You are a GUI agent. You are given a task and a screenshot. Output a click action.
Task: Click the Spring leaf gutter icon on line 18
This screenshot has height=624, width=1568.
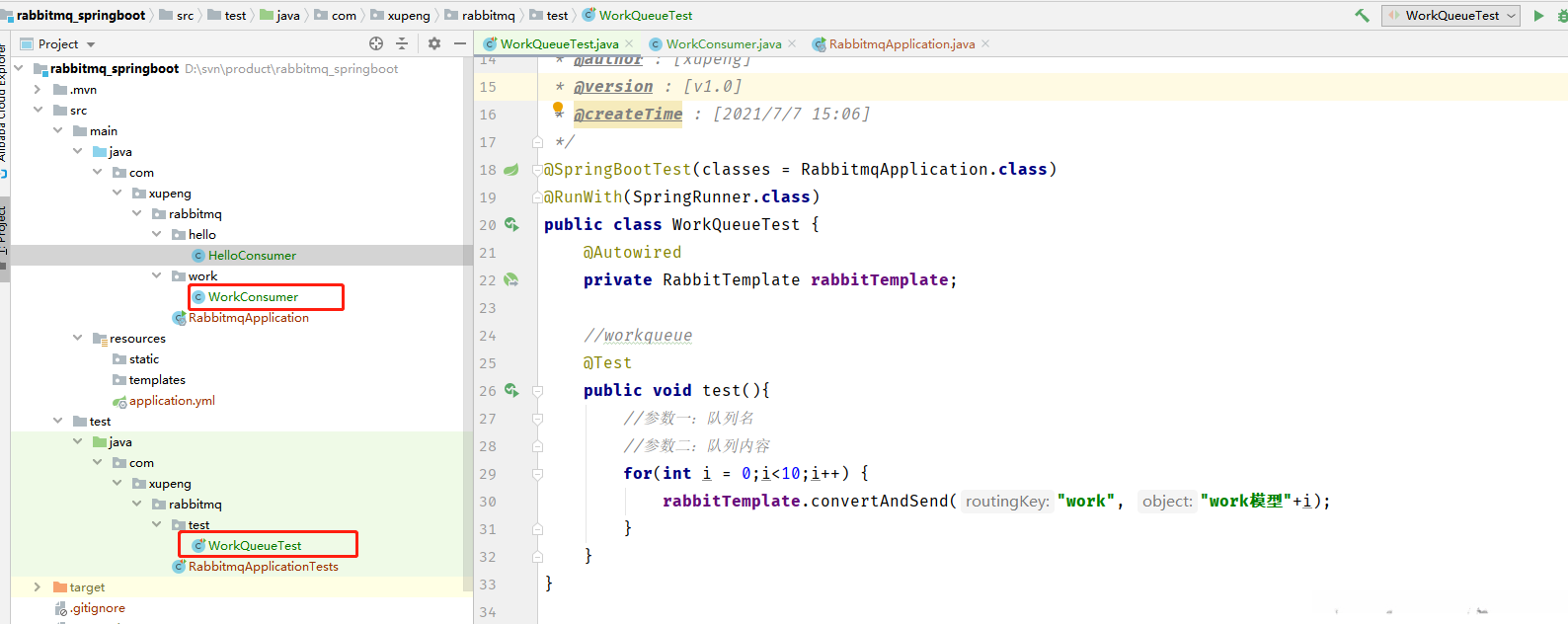[x=511, y=170]
